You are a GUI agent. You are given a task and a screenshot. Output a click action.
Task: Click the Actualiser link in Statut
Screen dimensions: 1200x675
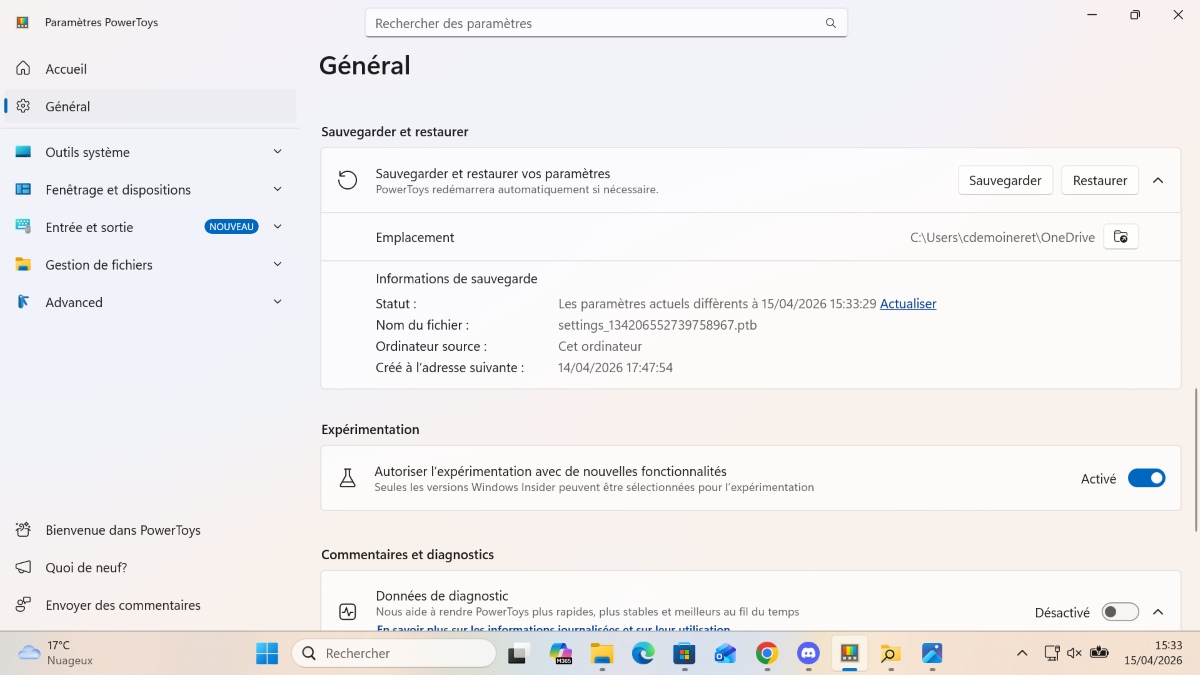tap(908, 304)
